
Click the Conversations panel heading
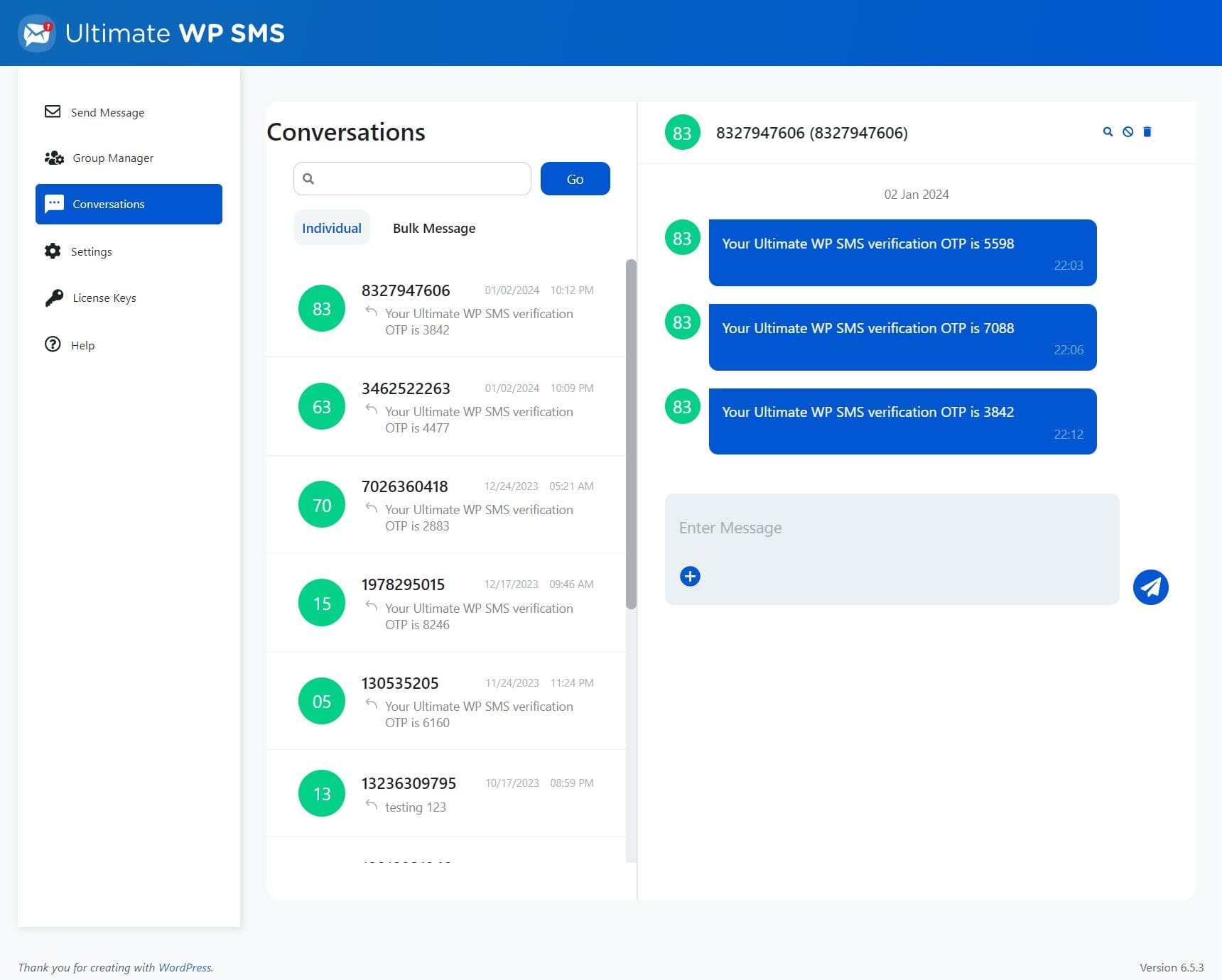click(x=346, y=132)
